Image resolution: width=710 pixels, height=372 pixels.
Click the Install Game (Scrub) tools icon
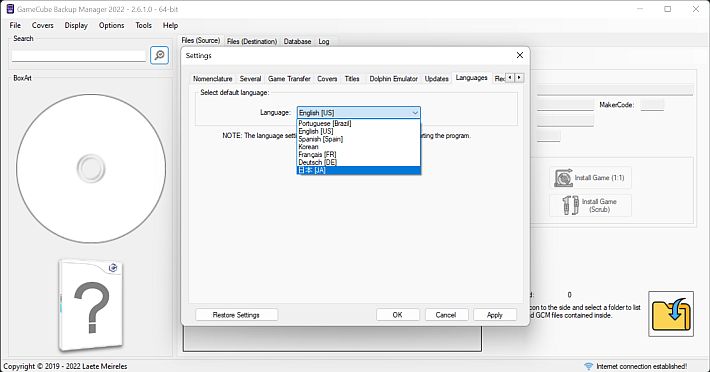[x=571, y=205]
